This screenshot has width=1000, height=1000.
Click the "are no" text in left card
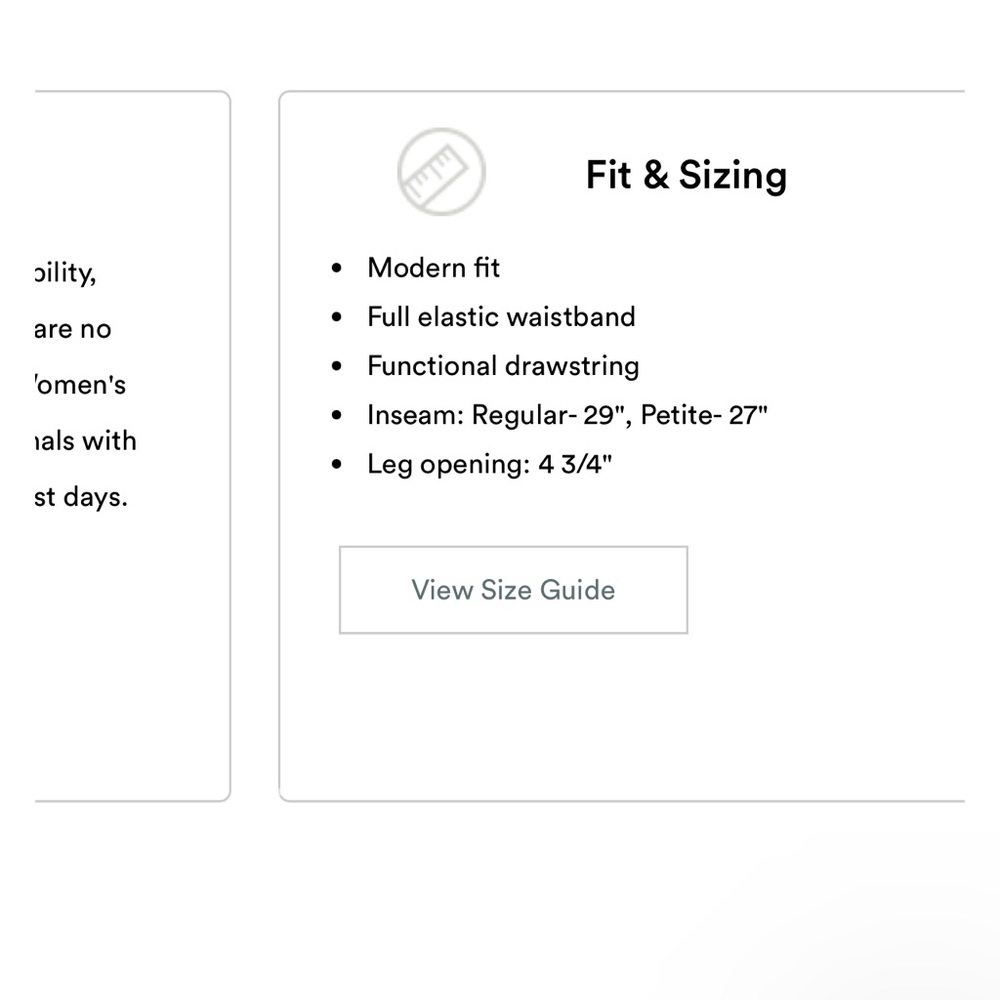click(x=73, y=329)
